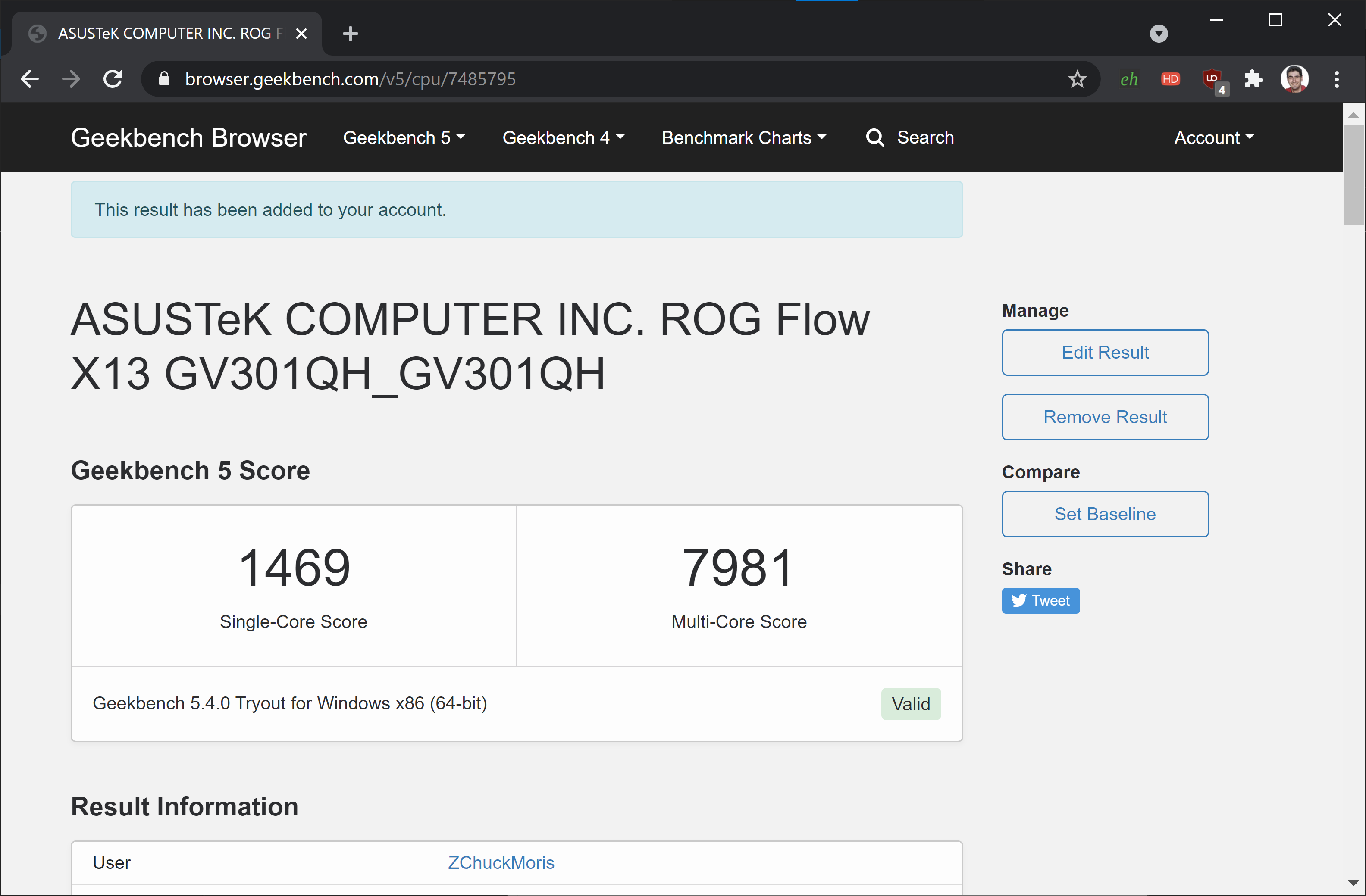Open Chrome's three-dot menu
This screenshot has width=1366, height=896.
[x=1337, y=78]
